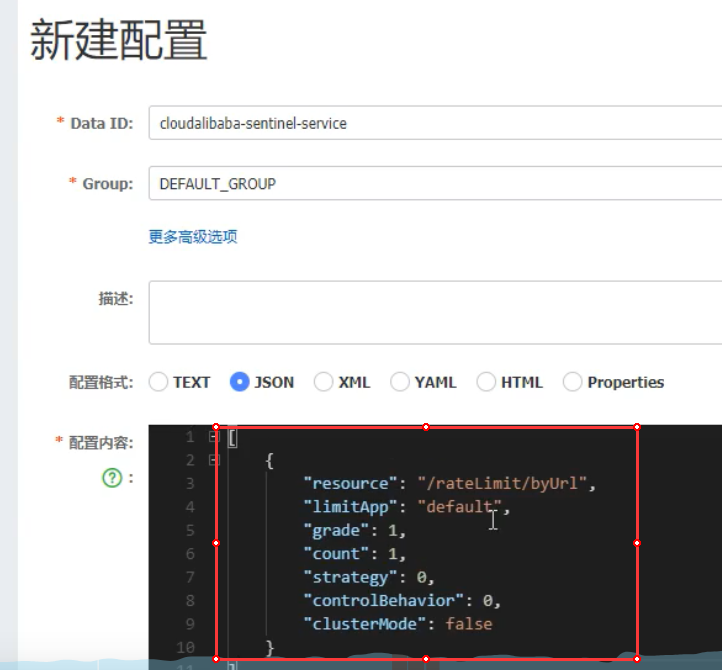Click the green help question mark icon
The height and width of the screenshot is (670, 722).
point(112,478)
